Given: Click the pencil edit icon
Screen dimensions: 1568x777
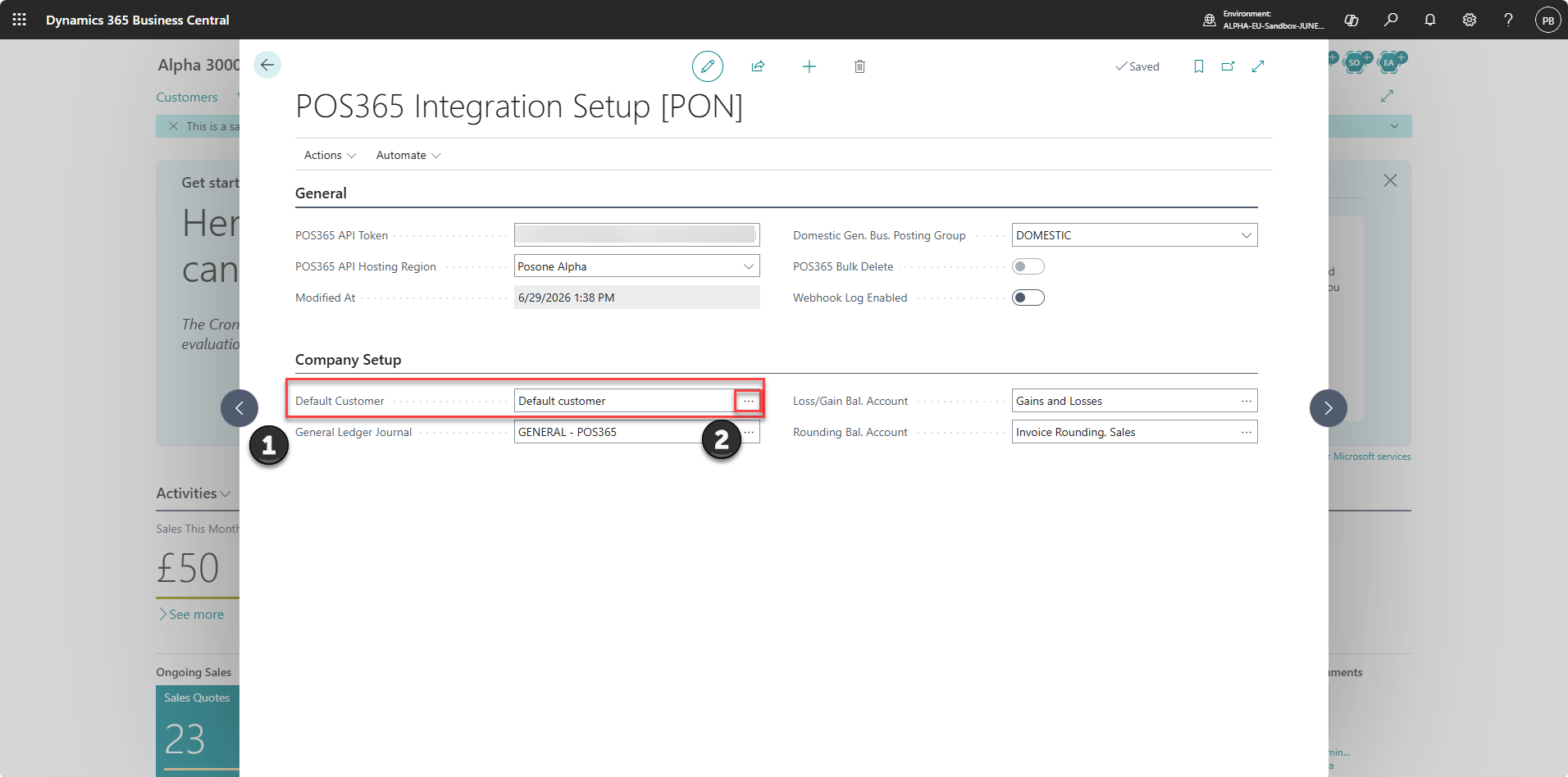Looking at the screenshot, I should pyautogui.click(x=708, y=66).
